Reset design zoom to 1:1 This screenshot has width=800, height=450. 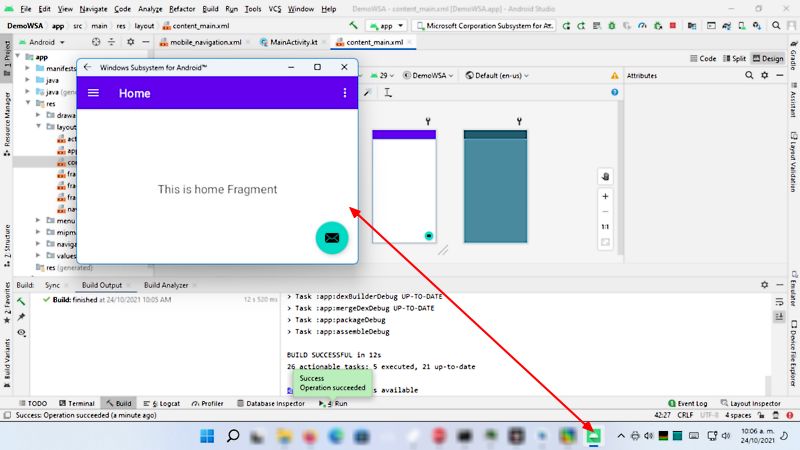pos(606,227)
